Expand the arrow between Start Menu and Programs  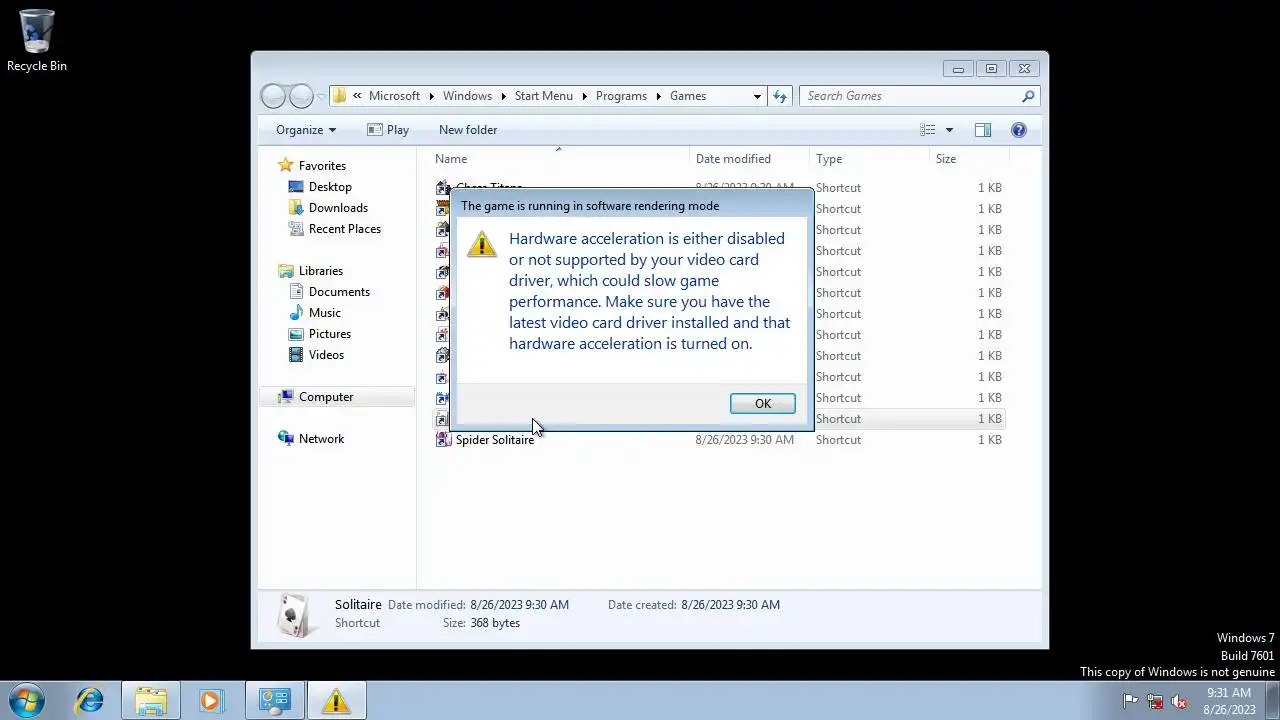coord(585,96)
